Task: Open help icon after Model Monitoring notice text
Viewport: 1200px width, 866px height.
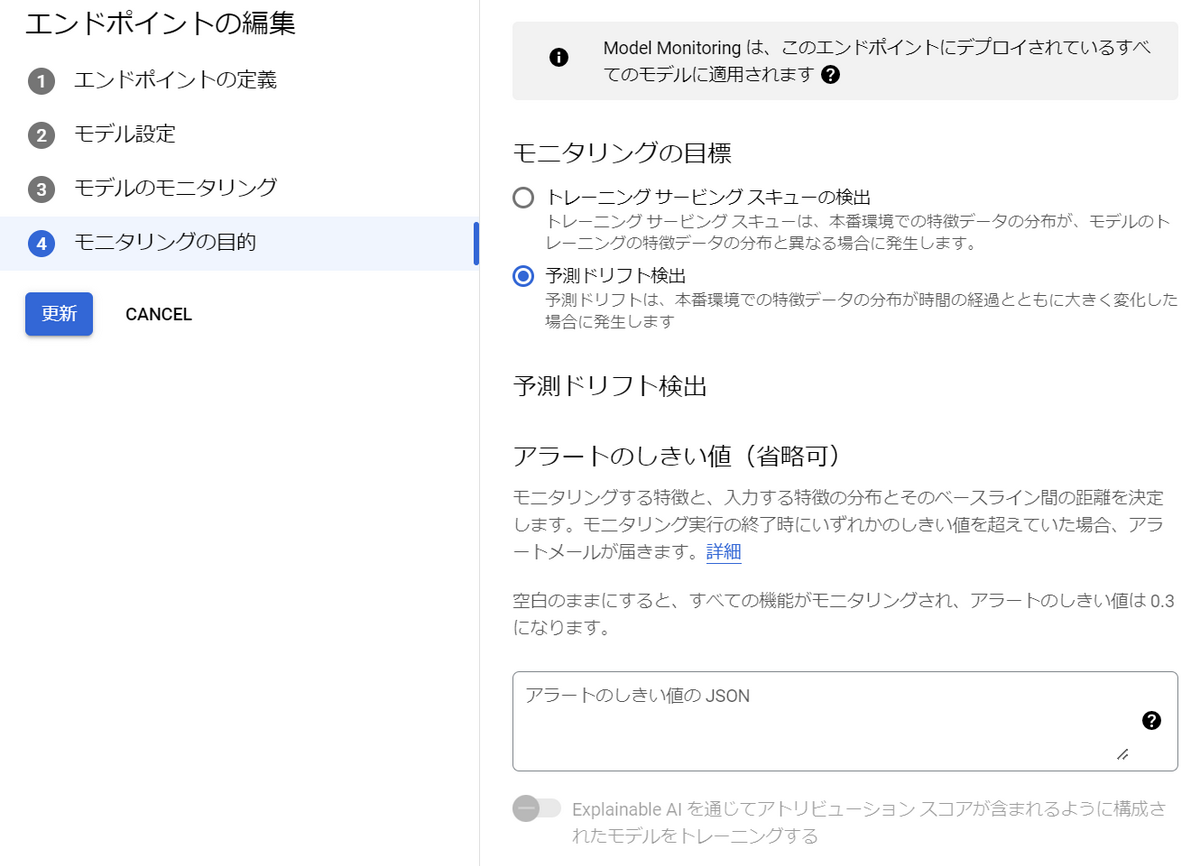Action: [829, 75]
